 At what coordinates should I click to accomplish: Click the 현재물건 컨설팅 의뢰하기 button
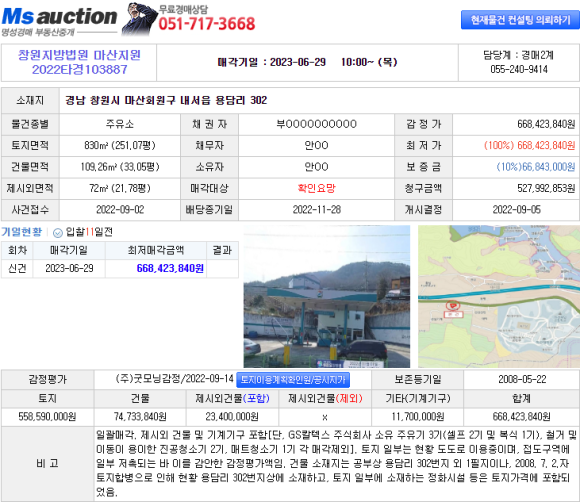point(520,20)
